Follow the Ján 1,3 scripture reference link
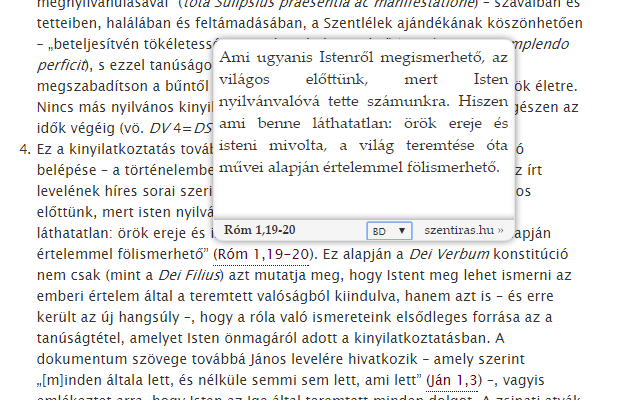 point(451,380)
